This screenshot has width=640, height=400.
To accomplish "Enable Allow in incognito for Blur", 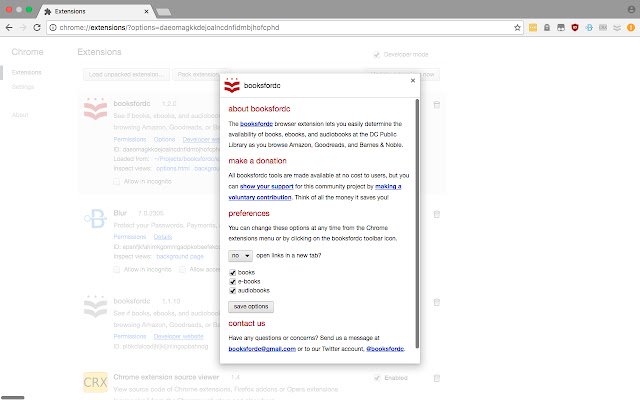I will click(x=117, y=269).
